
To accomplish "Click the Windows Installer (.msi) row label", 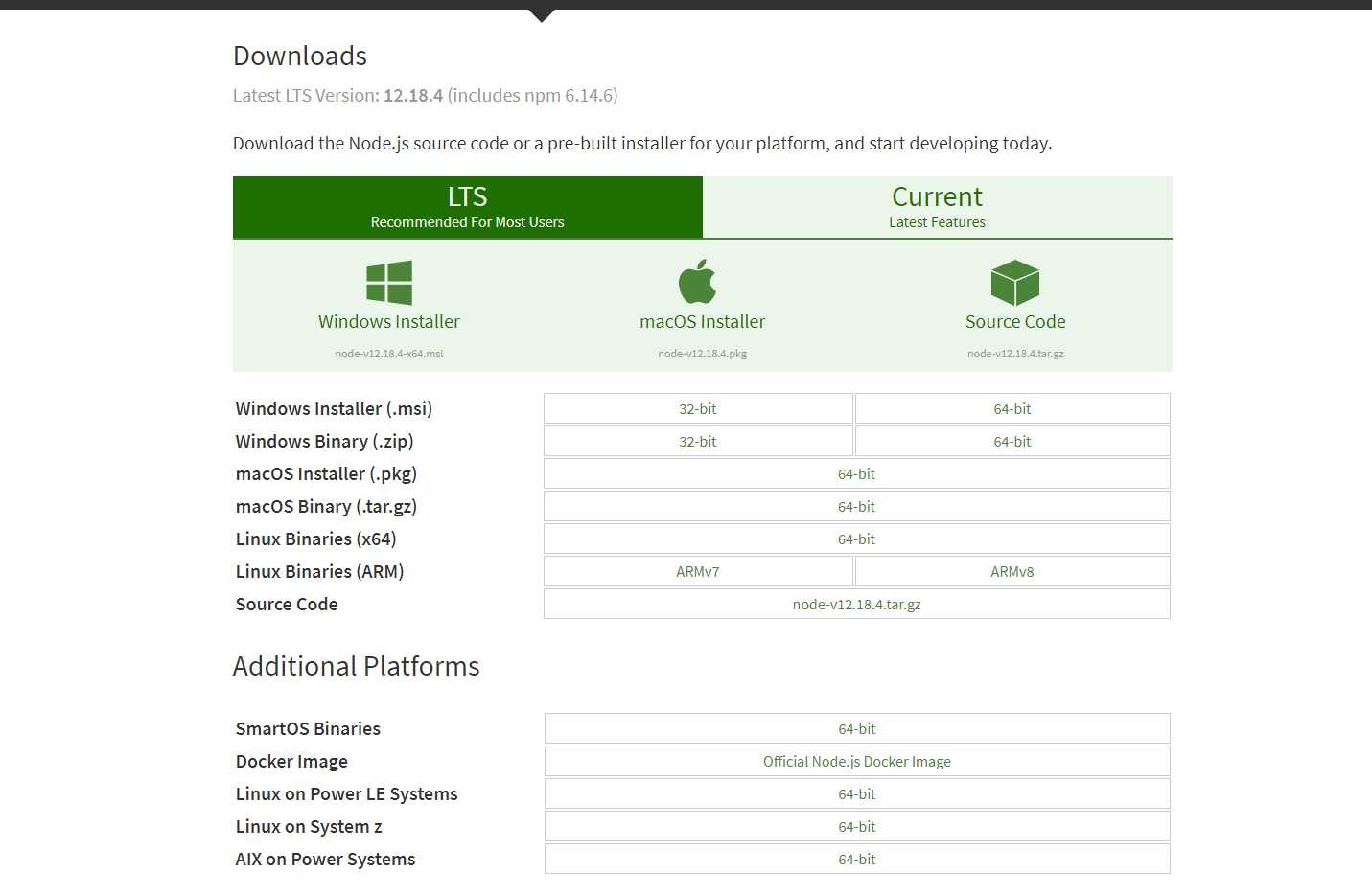I will (335, 409).
